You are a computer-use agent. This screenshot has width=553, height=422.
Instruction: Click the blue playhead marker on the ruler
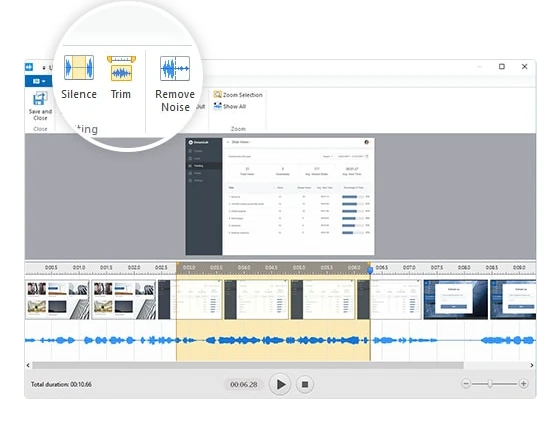pyautogui.click(x=370, y=270)
